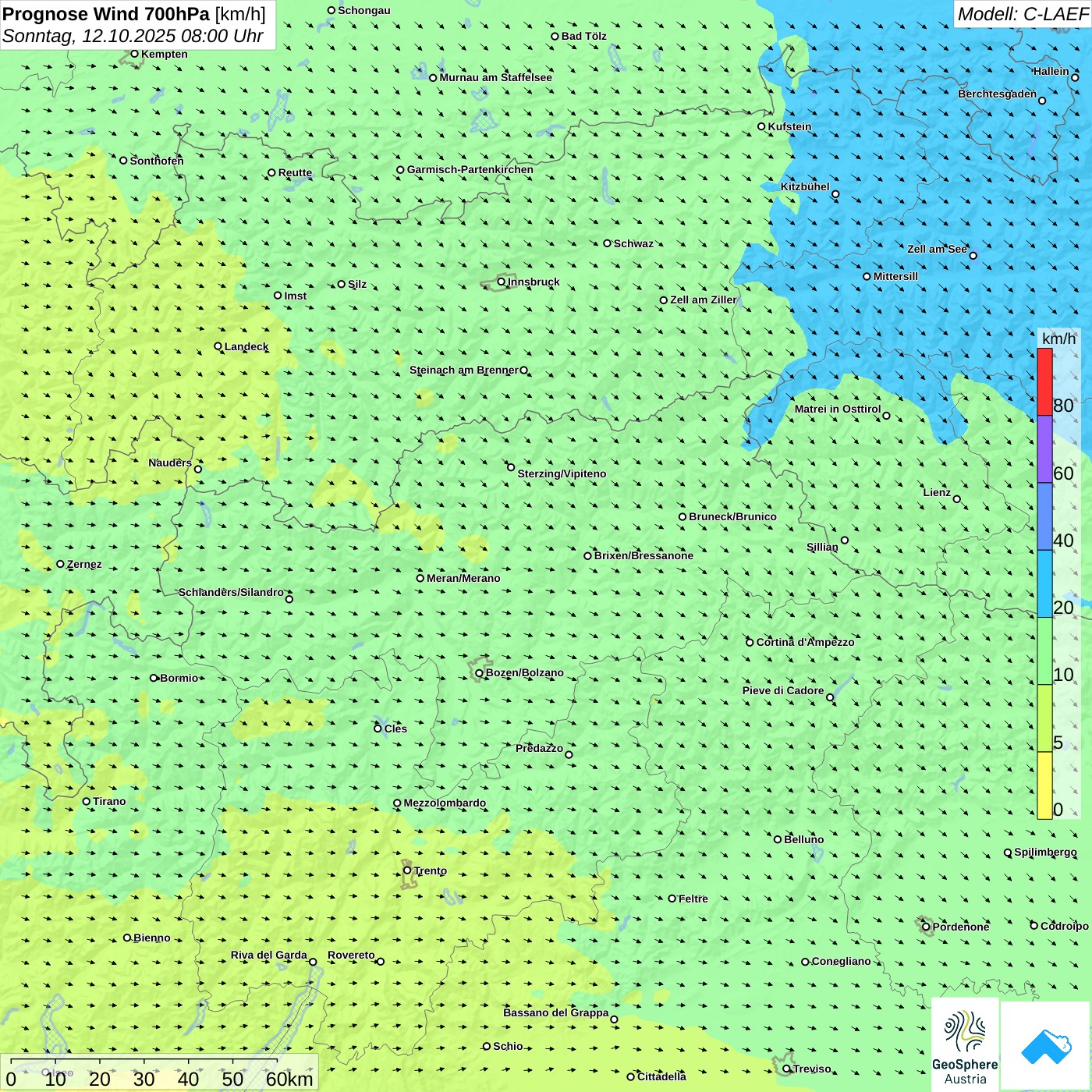
Task: Click the Kitzbühel location circle
Action: tap(835, 194)
